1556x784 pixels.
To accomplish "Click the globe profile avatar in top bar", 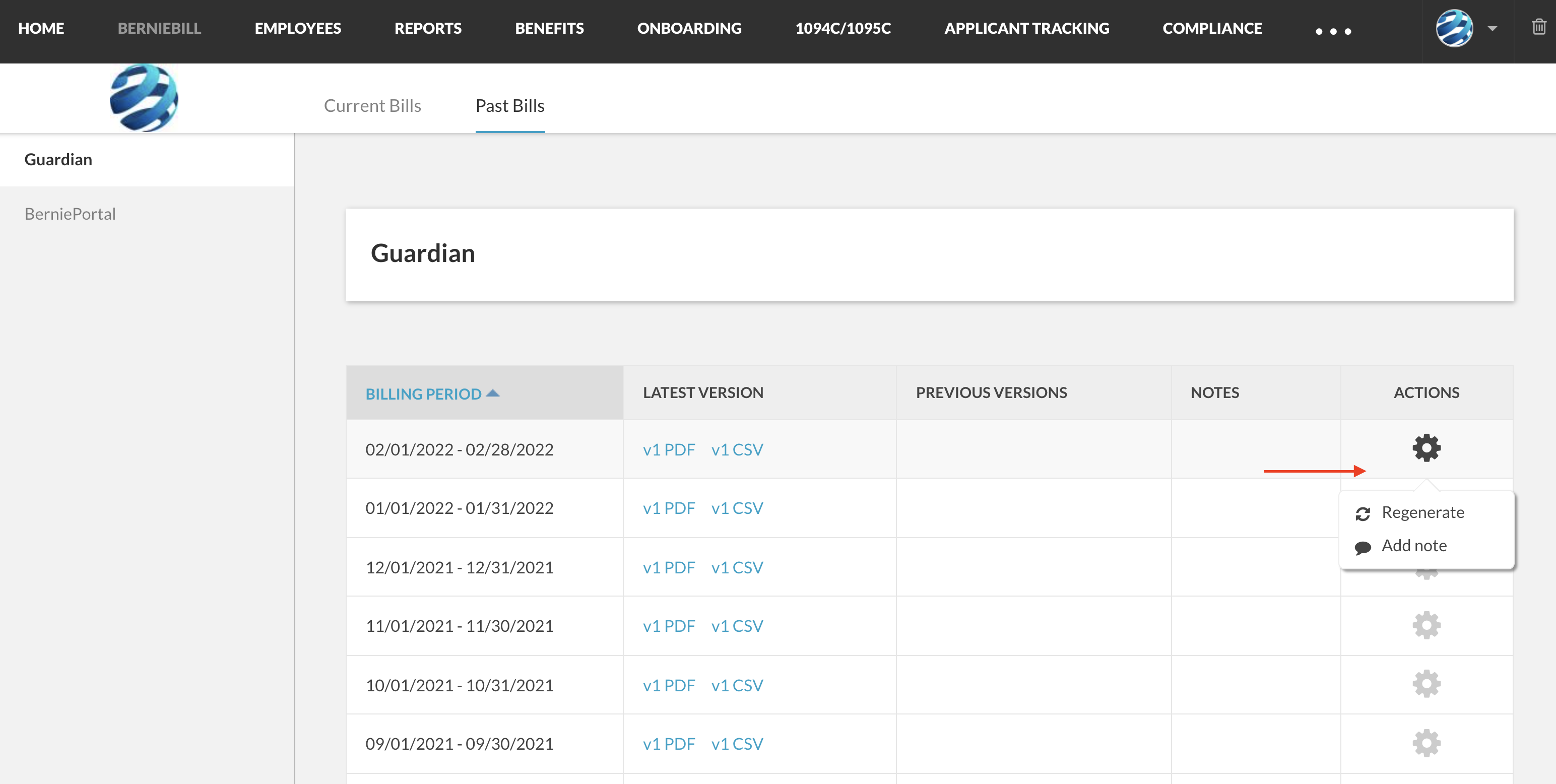I will tap(1454, 28).
